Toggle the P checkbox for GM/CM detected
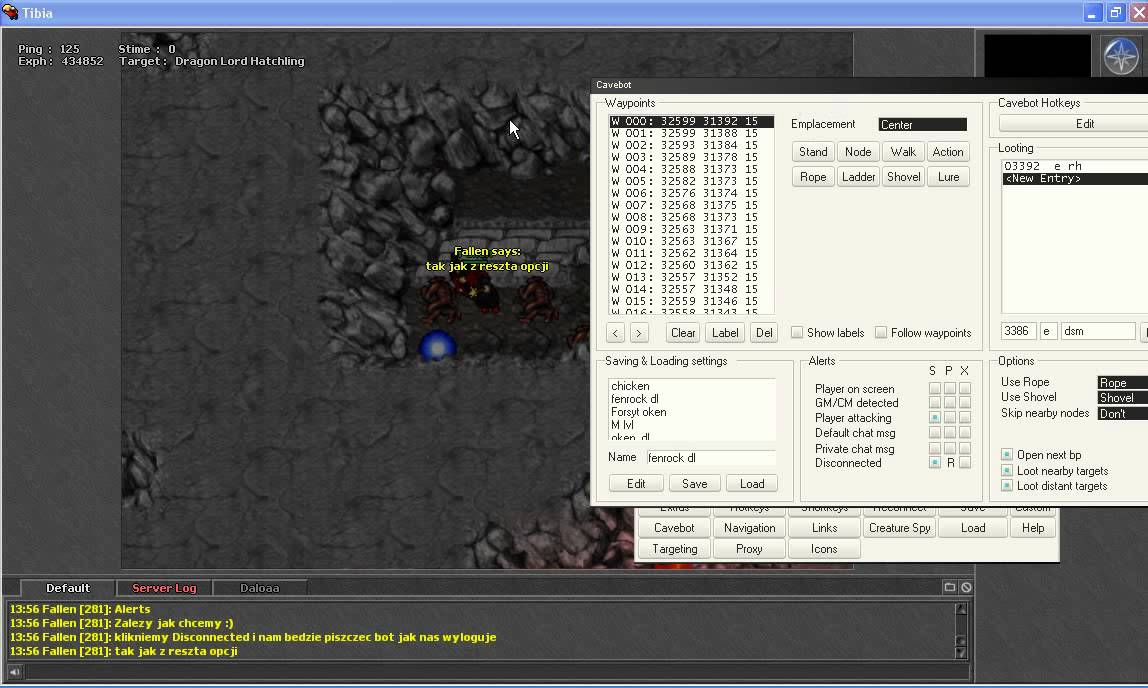The width and height of the screenshot is (1148, 688). point(950,403)
